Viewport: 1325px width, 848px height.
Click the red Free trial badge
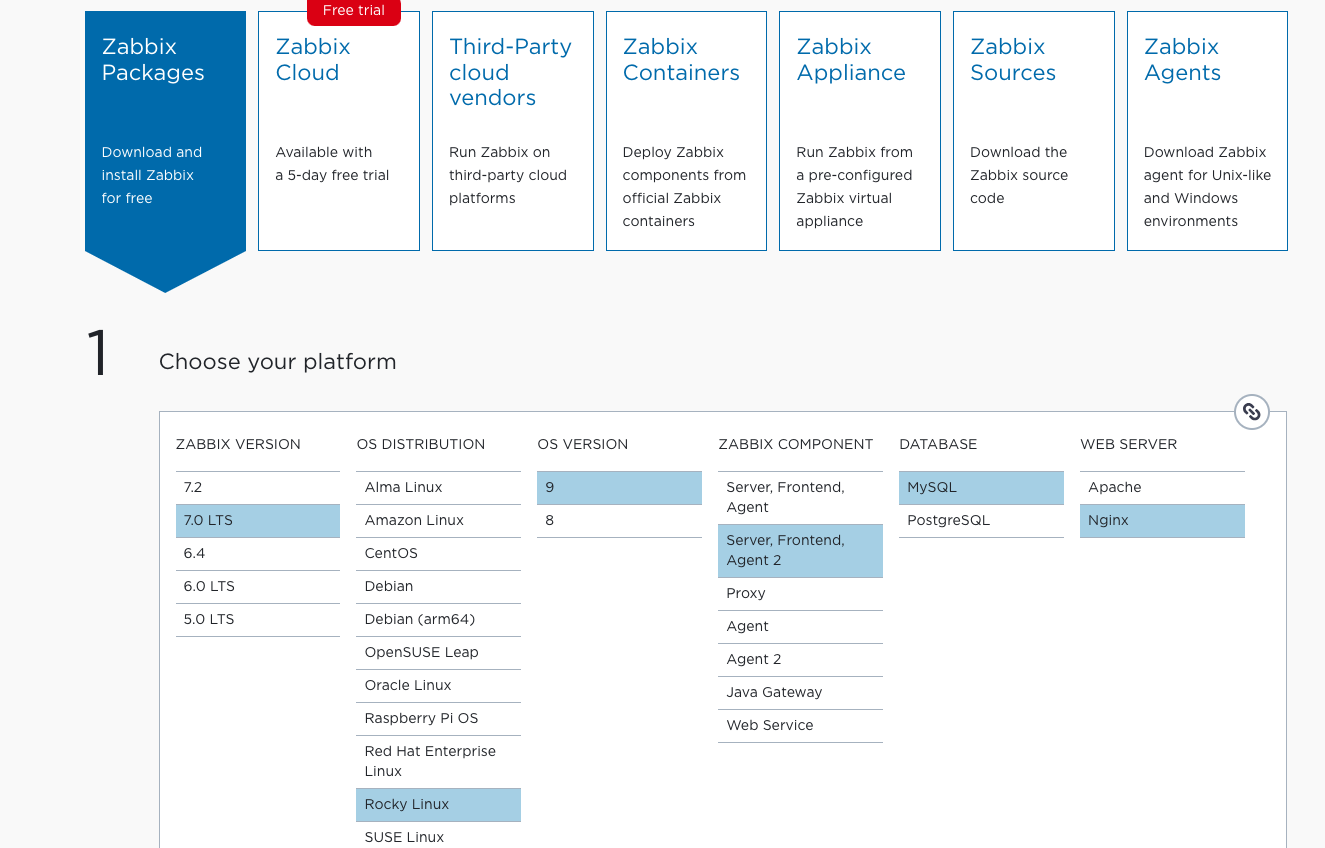(354, 11)
